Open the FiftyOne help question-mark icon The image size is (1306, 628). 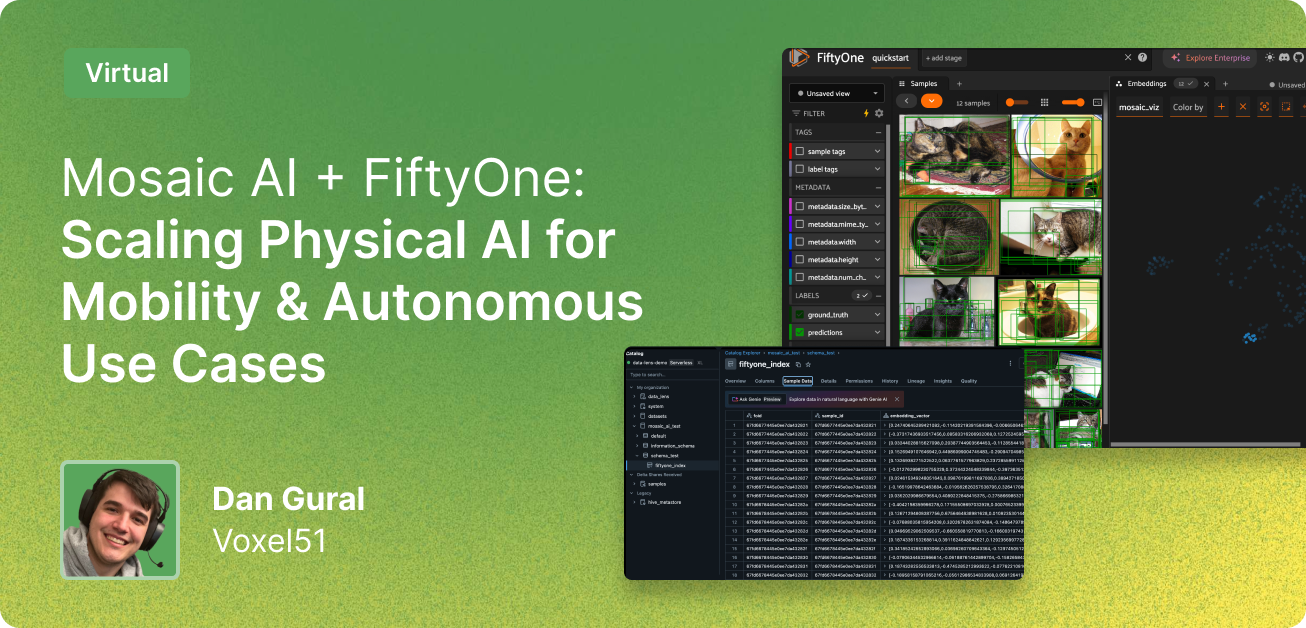click(x=1142, y=57)
